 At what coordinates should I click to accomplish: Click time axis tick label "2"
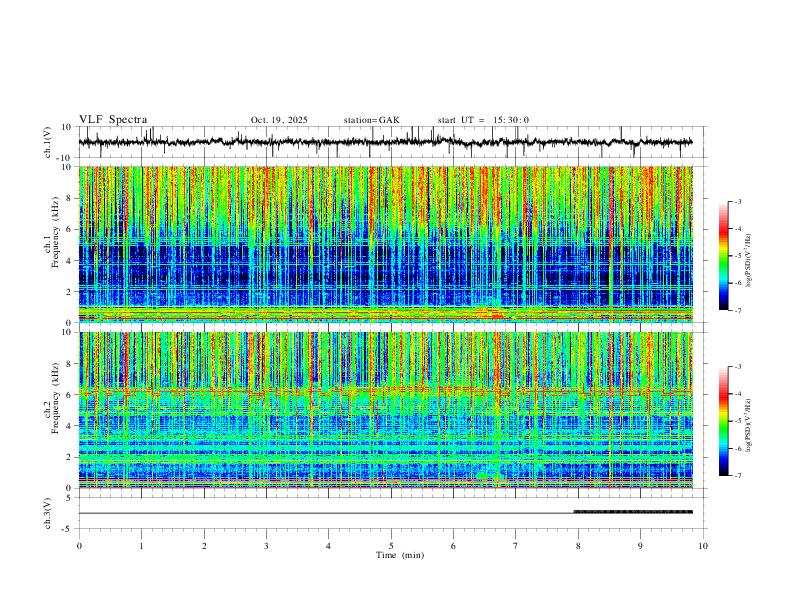pyautogui.click(x=204, y=546)
